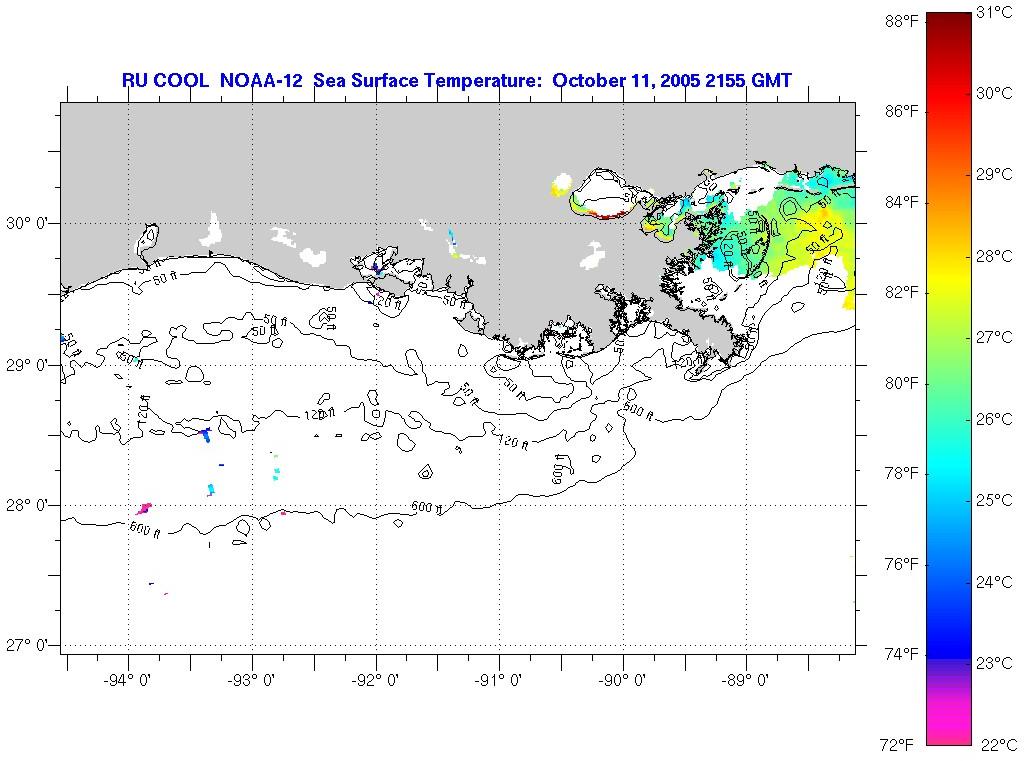Click the red-orange shoreline patch of the lake
This screenshot has height=761, width=1024.
[x=605, y=215]
